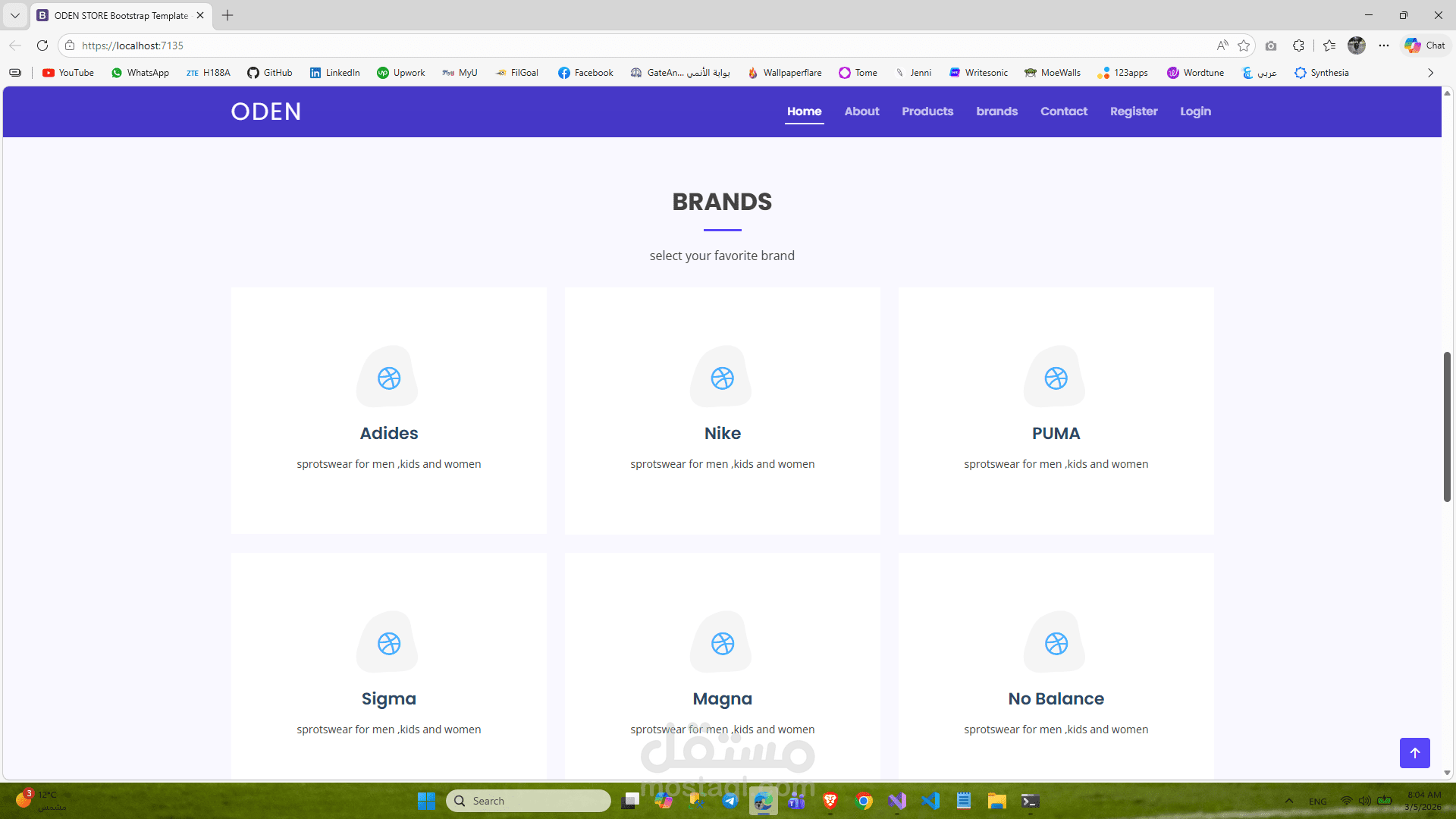Open browser extensions puzzle icon
Image resolution: width=1456 pixels, height=819 pixels.
[1298, 45]
